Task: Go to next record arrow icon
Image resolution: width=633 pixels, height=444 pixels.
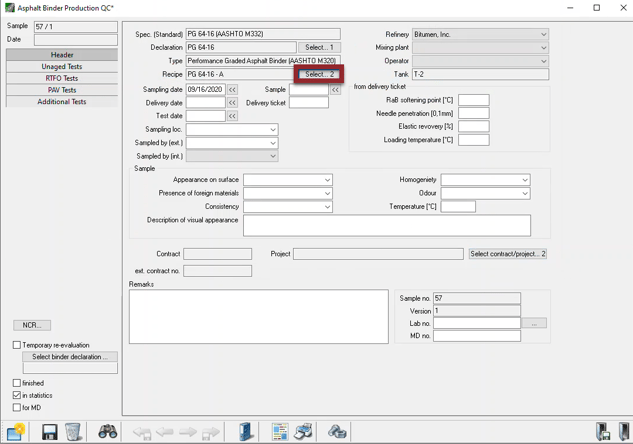Action: 188,432
